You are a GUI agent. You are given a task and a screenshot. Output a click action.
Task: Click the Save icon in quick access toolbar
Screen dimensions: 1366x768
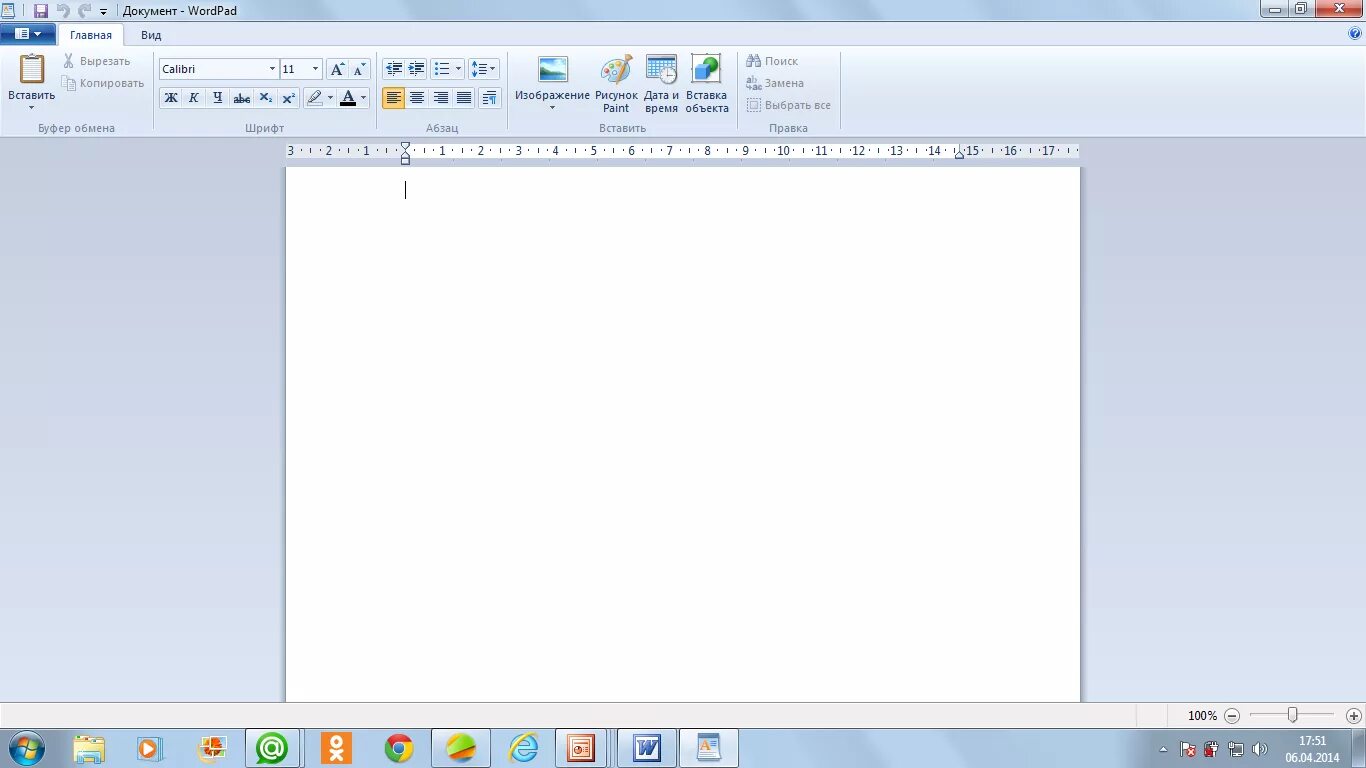click(41, 11)
